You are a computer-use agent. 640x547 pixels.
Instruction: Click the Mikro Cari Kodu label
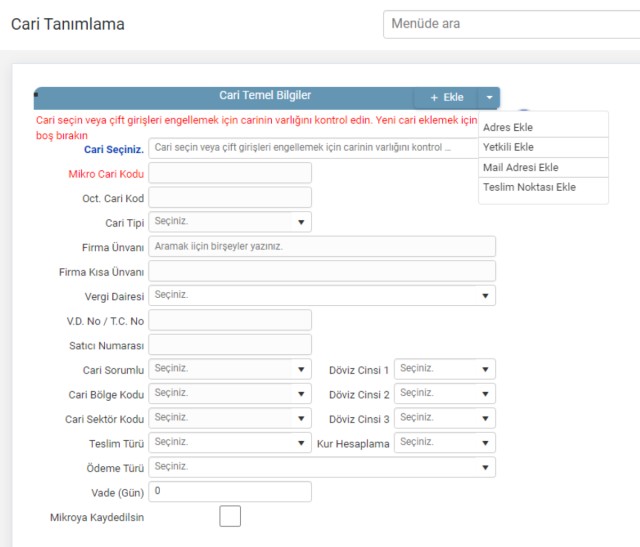[x=106, y=174]
